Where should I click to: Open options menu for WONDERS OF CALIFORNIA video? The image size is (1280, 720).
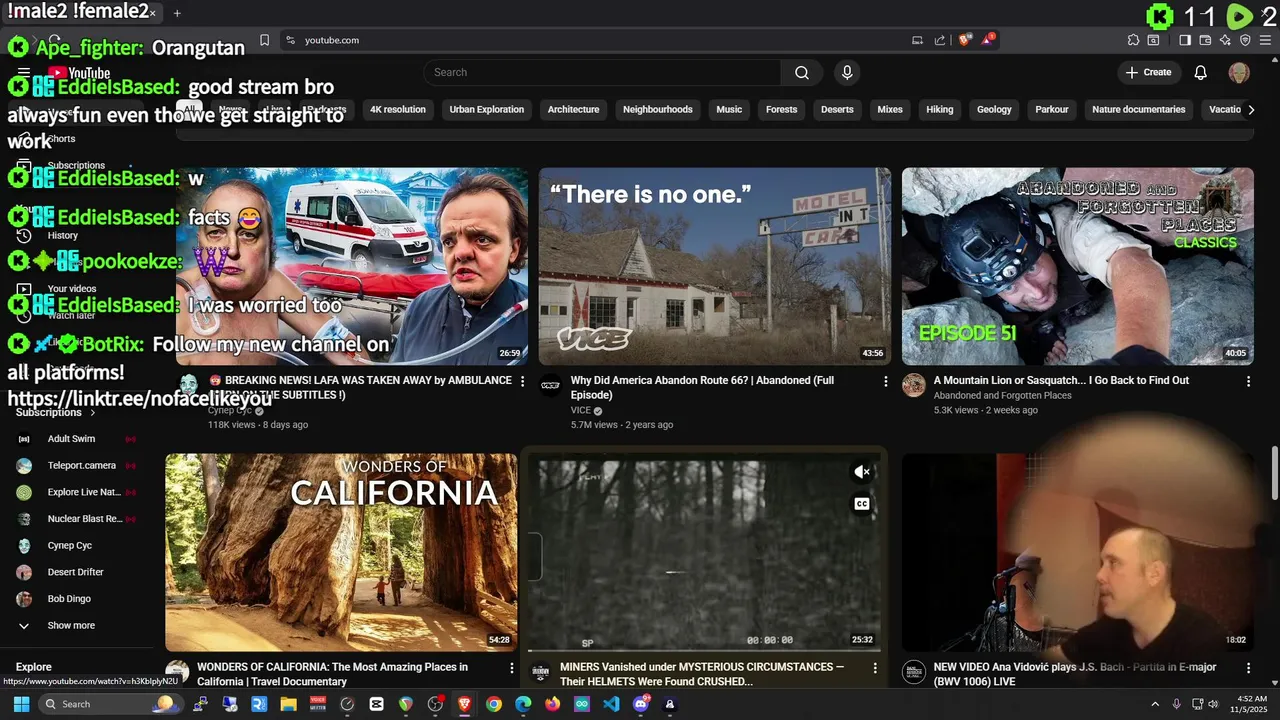(511, 667)
